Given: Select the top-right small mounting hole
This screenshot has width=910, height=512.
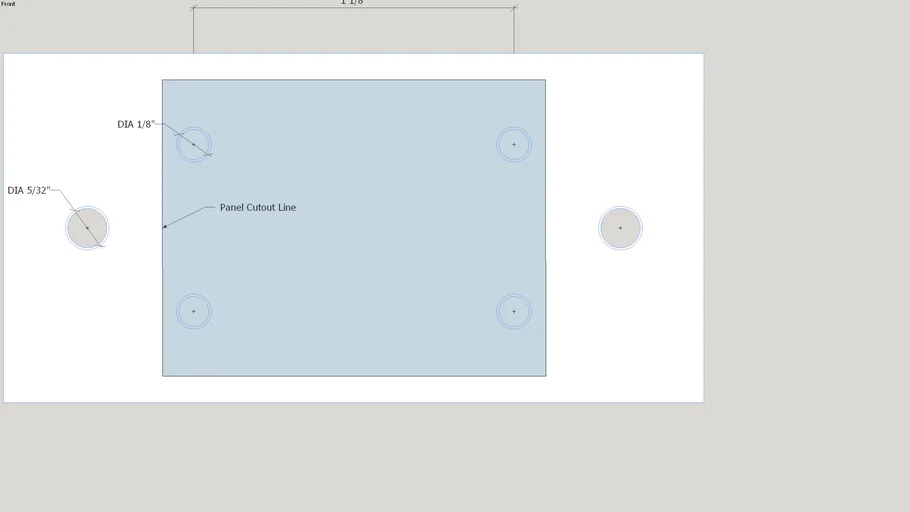Looking at the screenshot, I should pyautogui.click(x=514, y=144).
